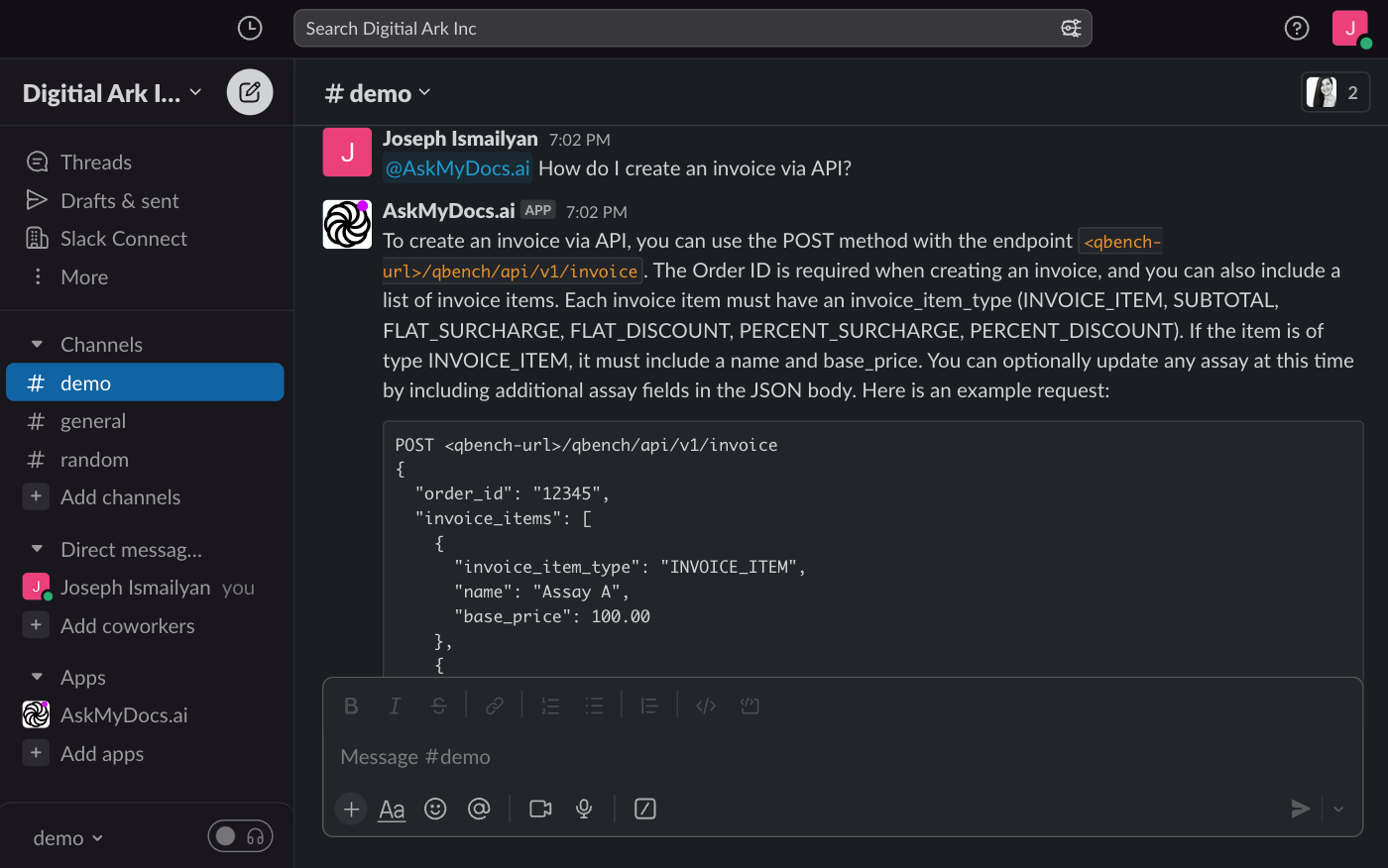Click the AskMyDocs.ai sender name
This screenshot has height=868, width=1388.
click(449, 210)
